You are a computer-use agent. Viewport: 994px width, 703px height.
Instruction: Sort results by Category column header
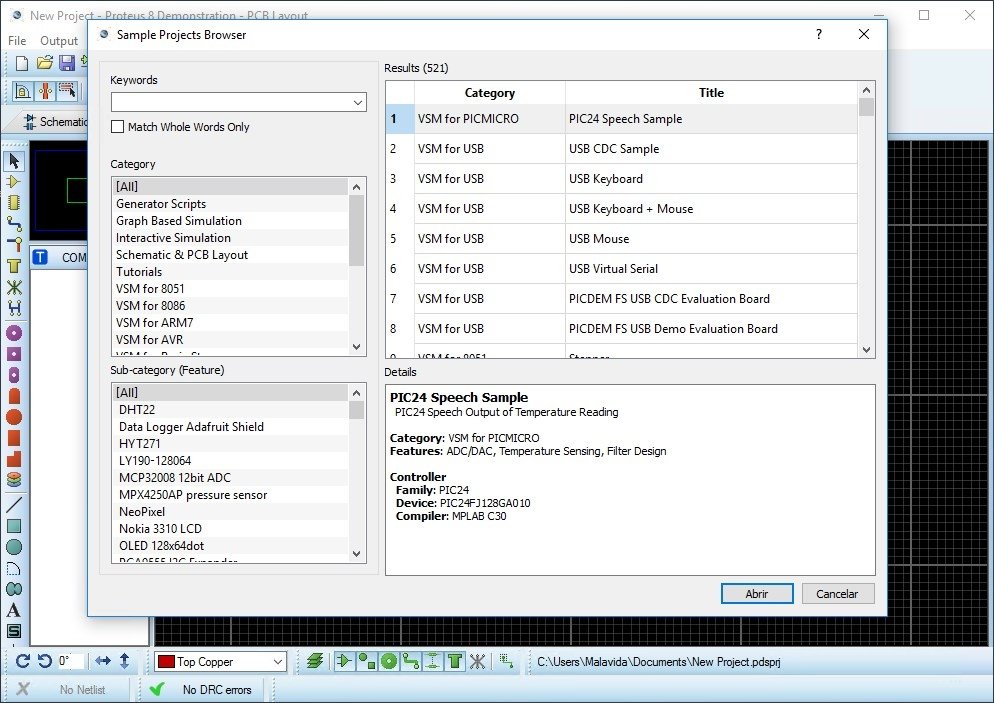489,93
